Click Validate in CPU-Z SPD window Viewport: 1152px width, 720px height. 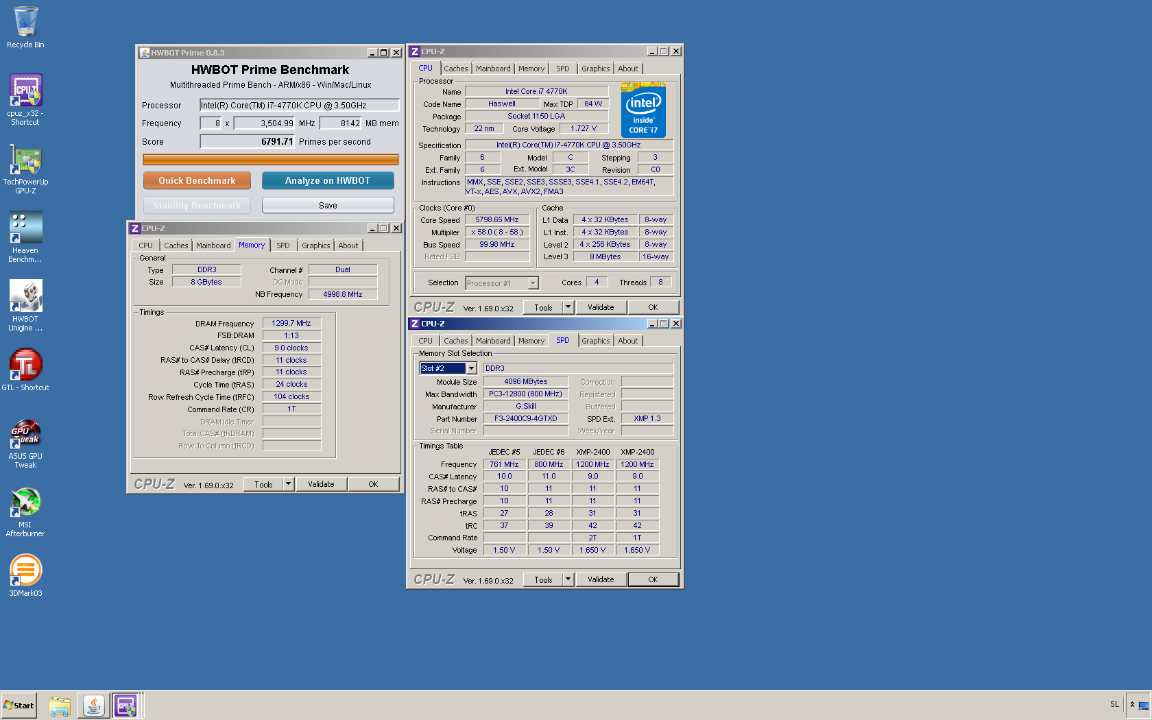pyautogui.click(x=600, y=580)
